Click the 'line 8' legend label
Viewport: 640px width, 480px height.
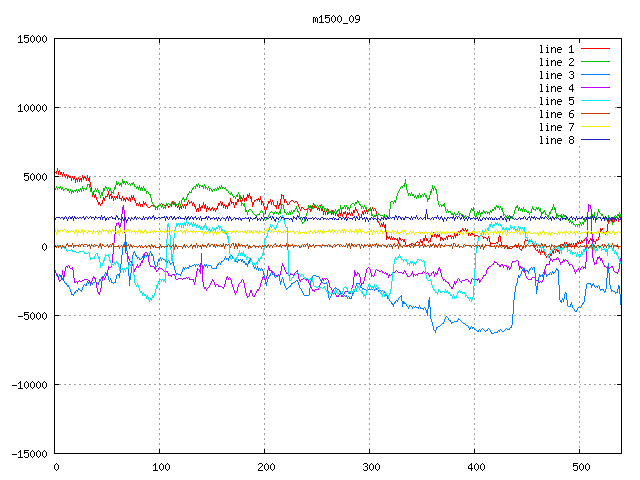click(556, 140)
